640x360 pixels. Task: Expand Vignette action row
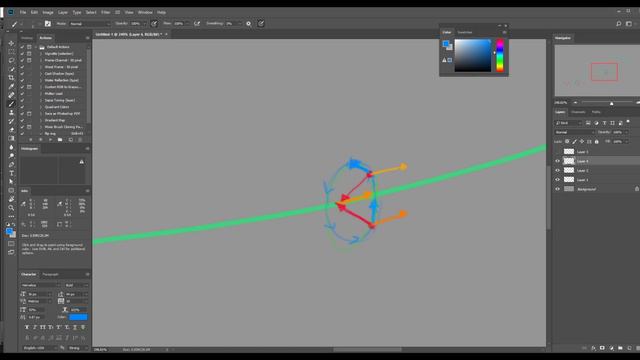click(x=41, y=53)
